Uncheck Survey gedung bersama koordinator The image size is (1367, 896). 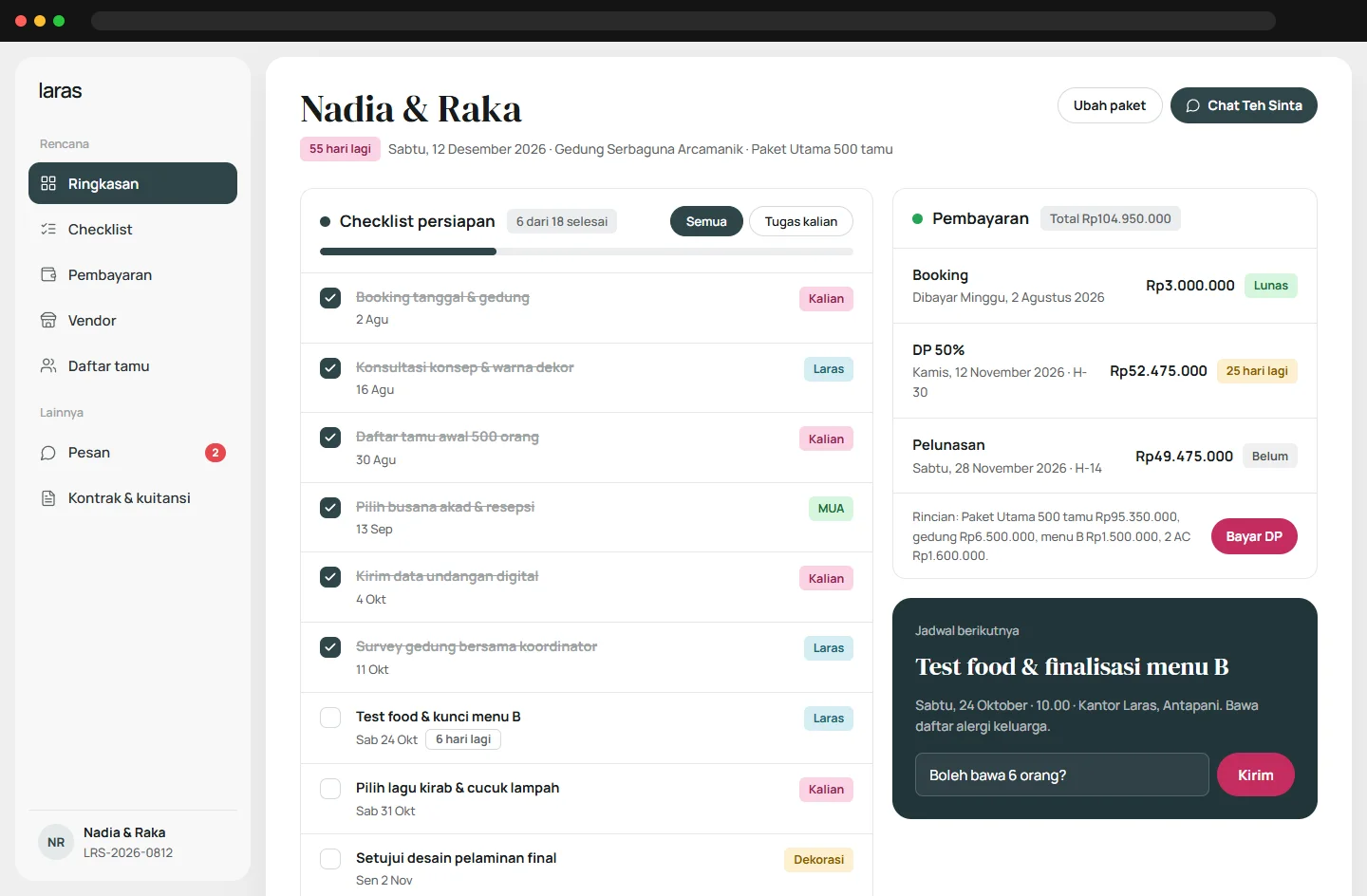coord(330,647)
